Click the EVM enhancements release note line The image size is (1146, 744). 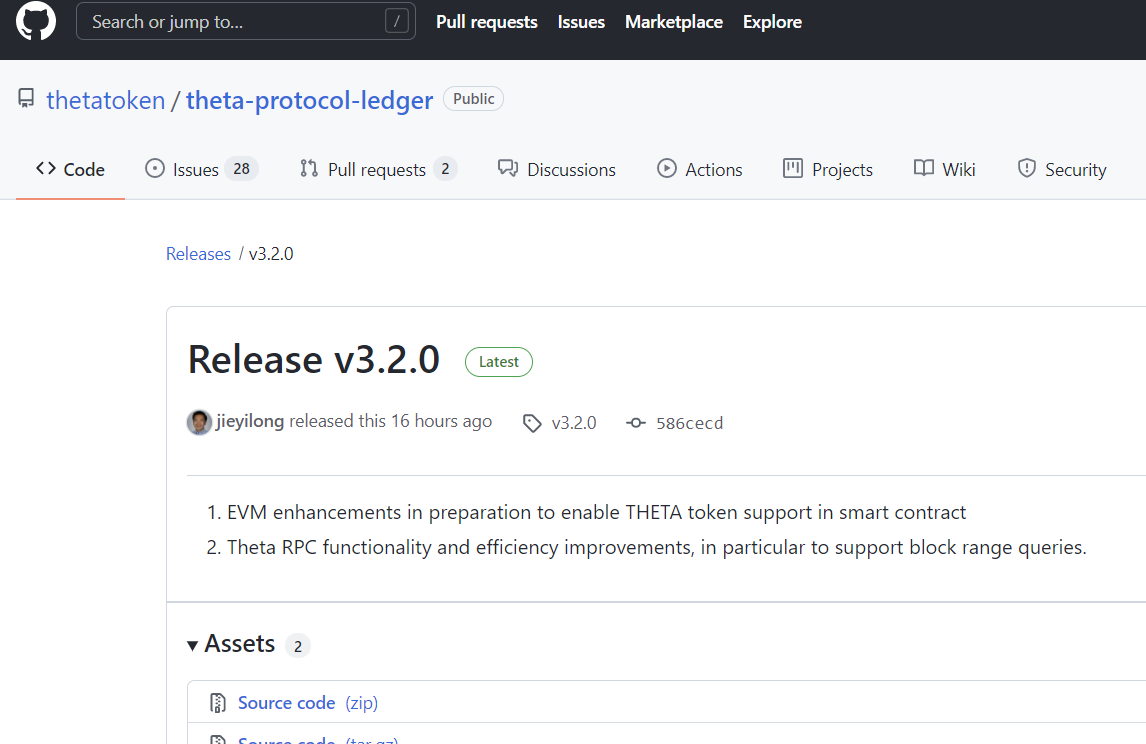(596, 512)
